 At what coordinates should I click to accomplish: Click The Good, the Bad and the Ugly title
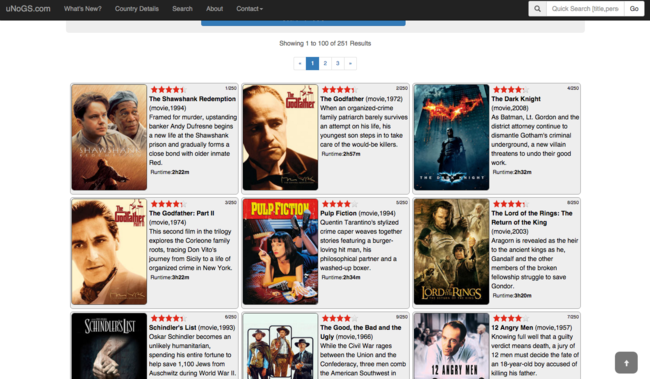[361, 332]
